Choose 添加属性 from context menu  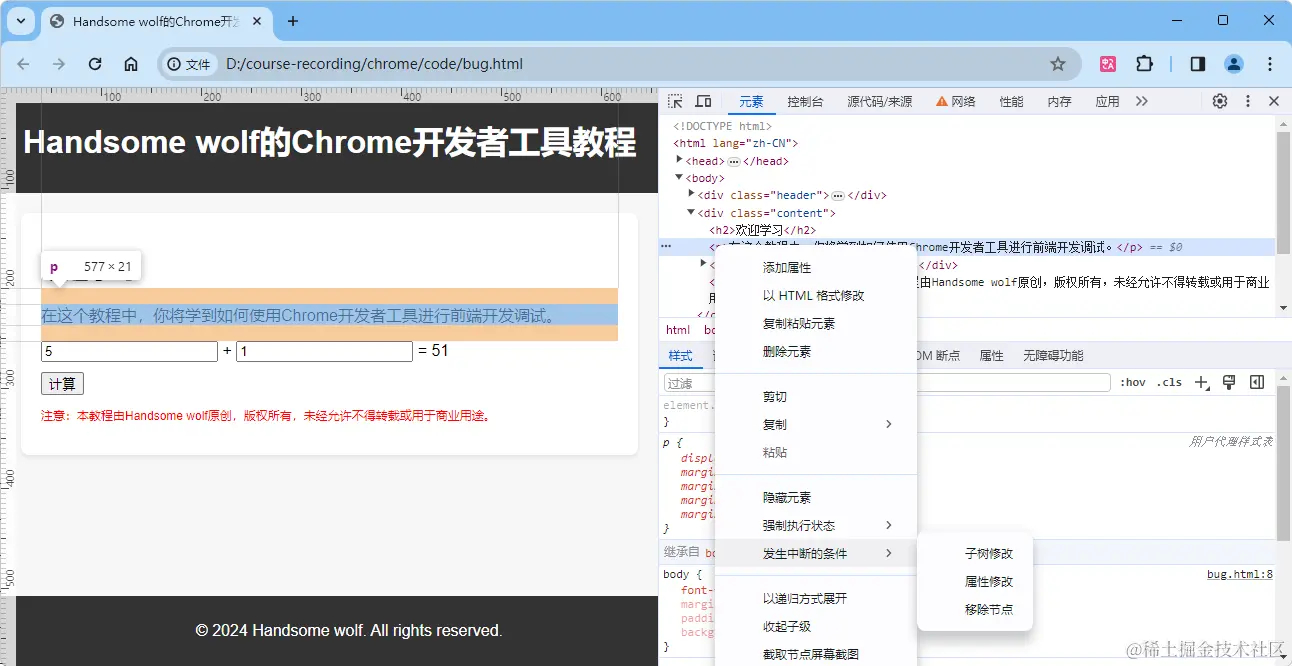[816, 268]
